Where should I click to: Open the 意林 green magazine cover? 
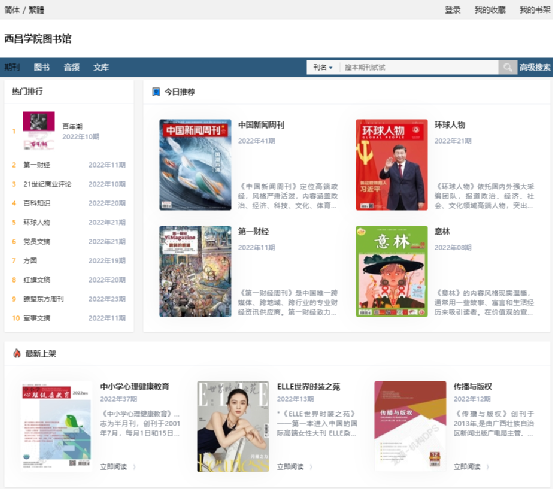[x=392, y=271]
